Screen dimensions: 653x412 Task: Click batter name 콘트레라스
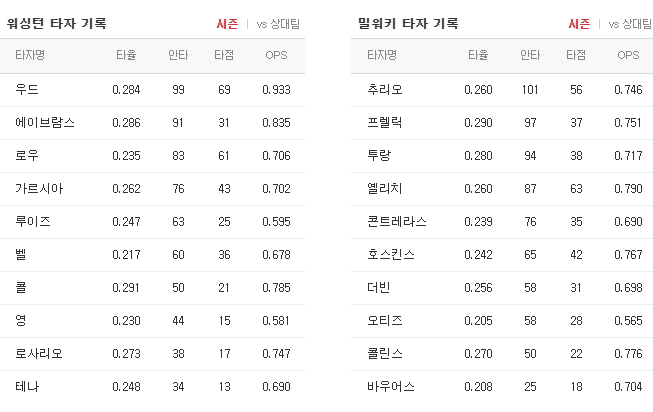(x=397, y=222)
